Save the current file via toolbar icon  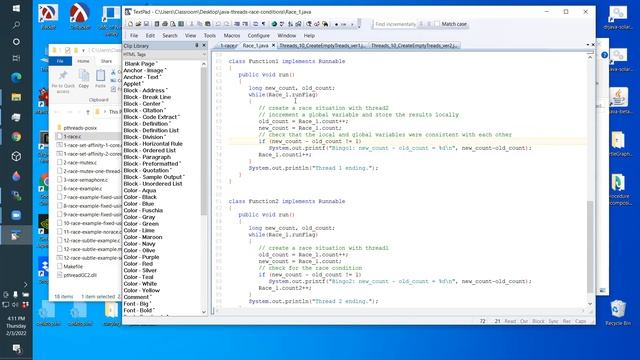146,24
